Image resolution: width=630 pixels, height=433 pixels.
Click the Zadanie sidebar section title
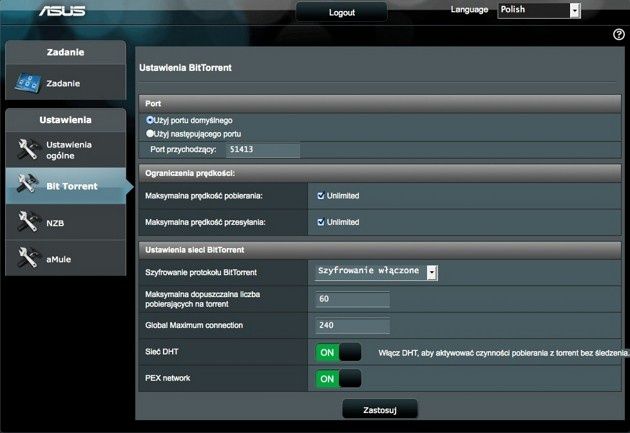(65, 52)
